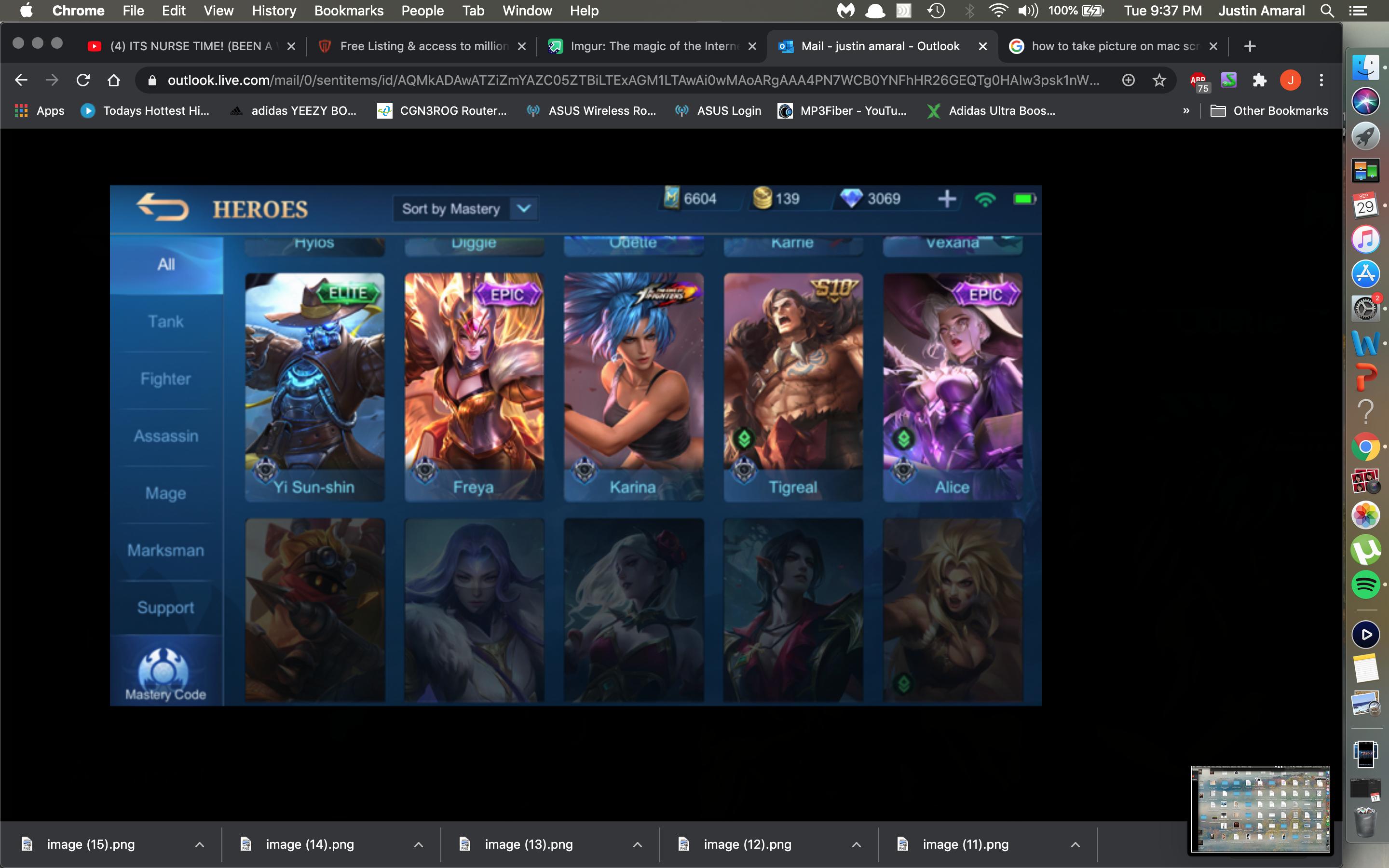Open a new tab with plus button

(x=1250, y=46)
